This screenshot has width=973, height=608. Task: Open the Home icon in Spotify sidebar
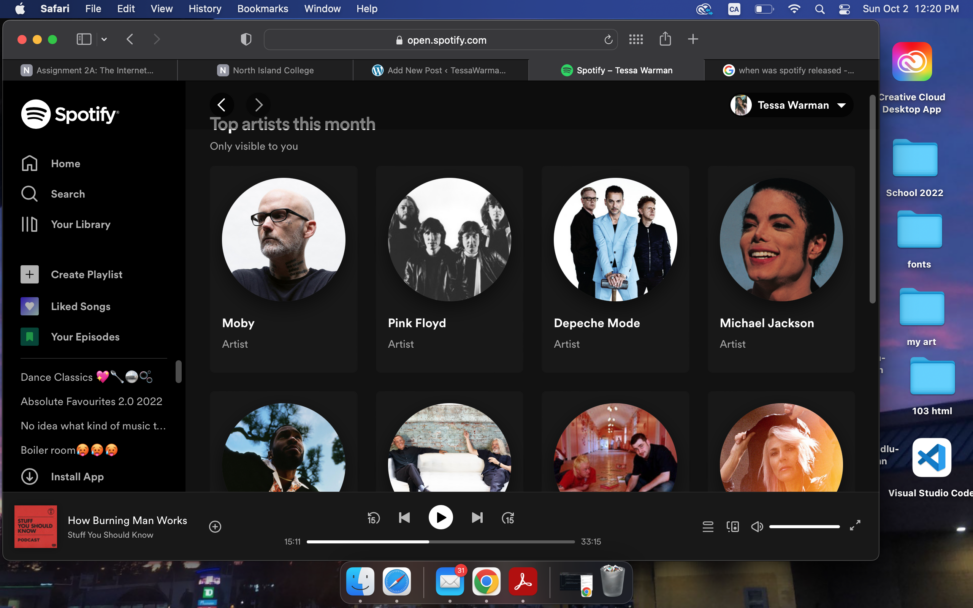(29, 163)
